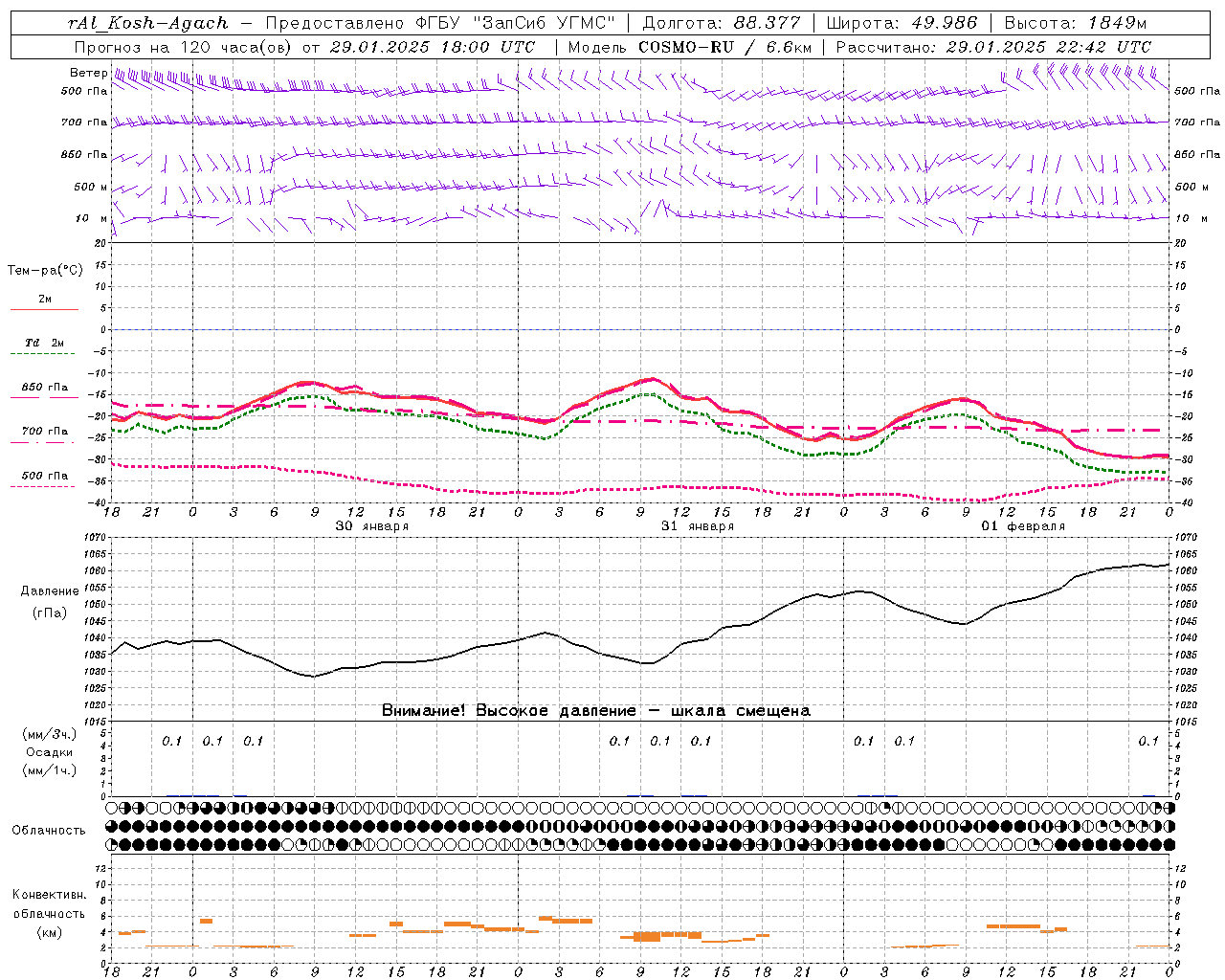1225x980 pixels.
Task: Click the Широта: 49.986 value
Action: point(902,23)
